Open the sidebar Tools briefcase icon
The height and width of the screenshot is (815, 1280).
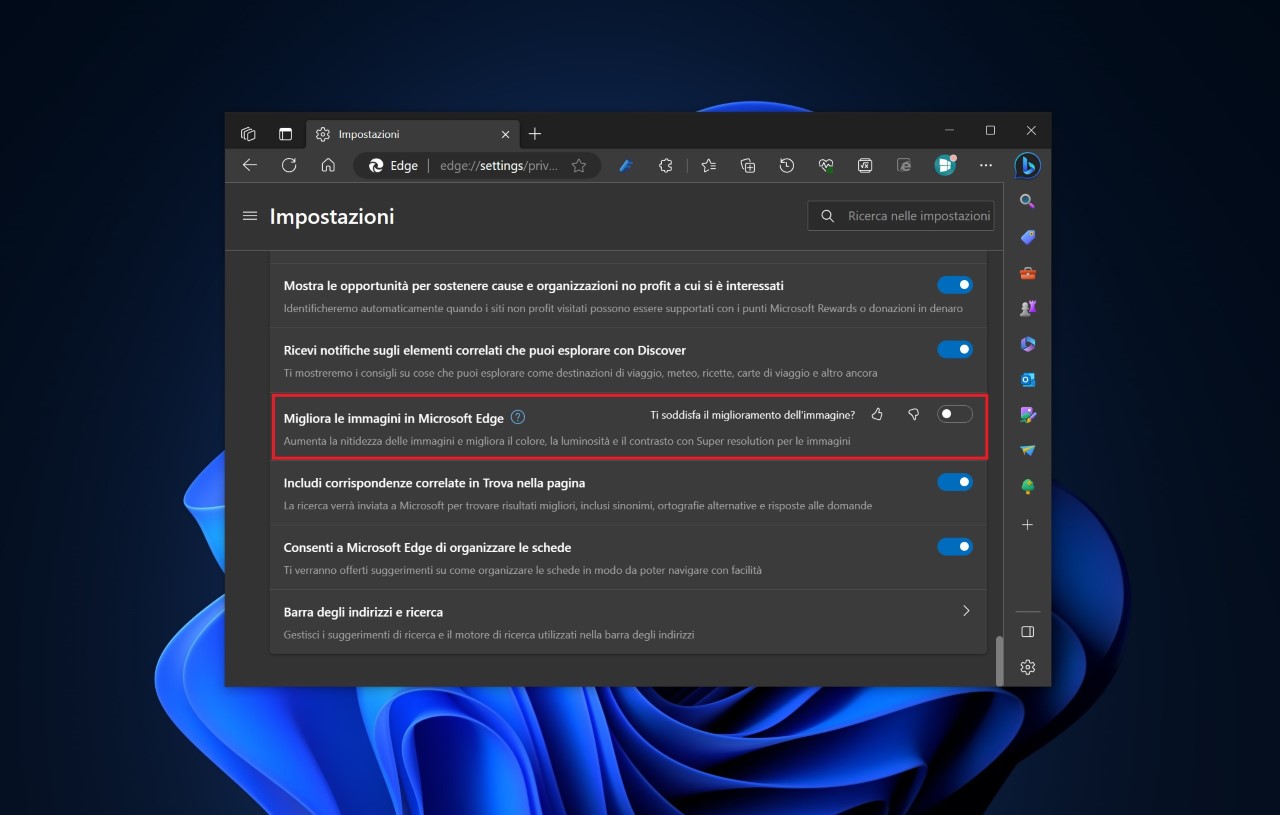[1027, 273]
